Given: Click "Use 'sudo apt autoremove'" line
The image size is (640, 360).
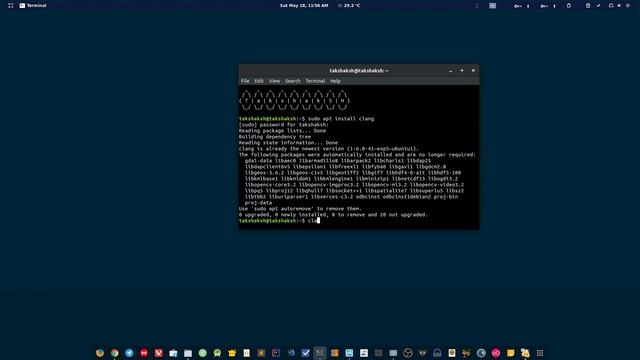Looking at the screenshot, I should pos(300,209).
